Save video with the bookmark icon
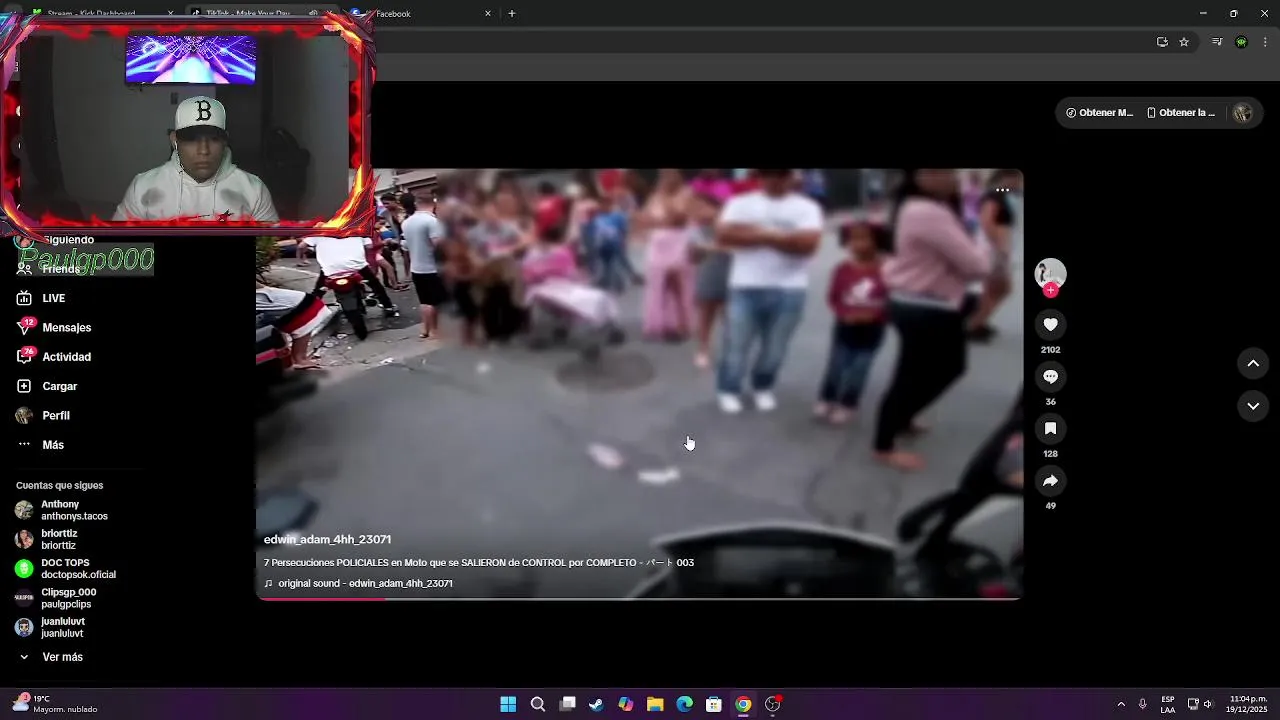This screenshot has width=1280, height=720. coord(1050,429)
